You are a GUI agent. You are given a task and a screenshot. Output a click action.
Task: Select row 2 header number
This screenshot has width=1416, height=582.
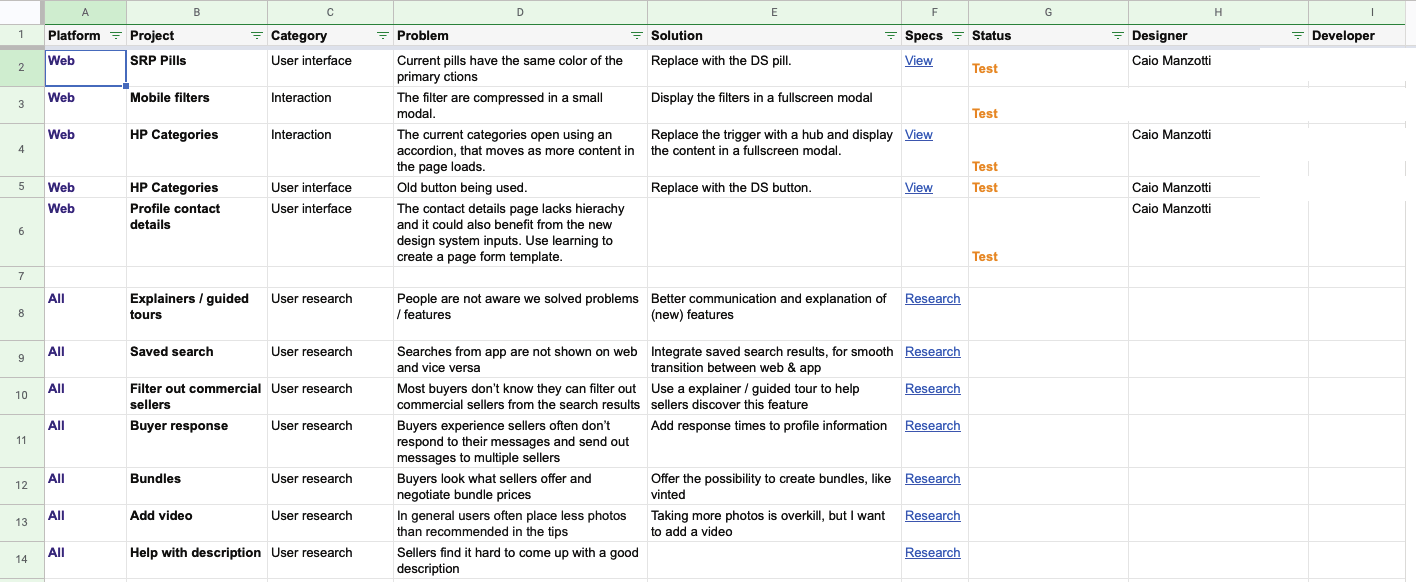[22, 68]
